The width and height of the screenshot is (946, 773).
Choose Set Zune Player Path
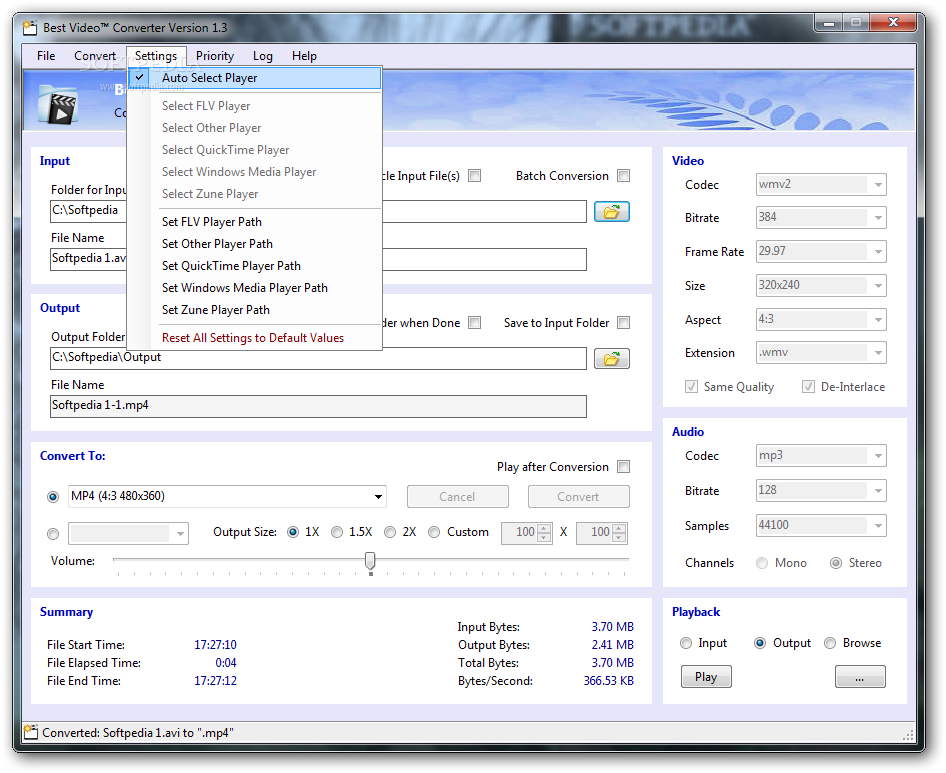pos(255,310)
